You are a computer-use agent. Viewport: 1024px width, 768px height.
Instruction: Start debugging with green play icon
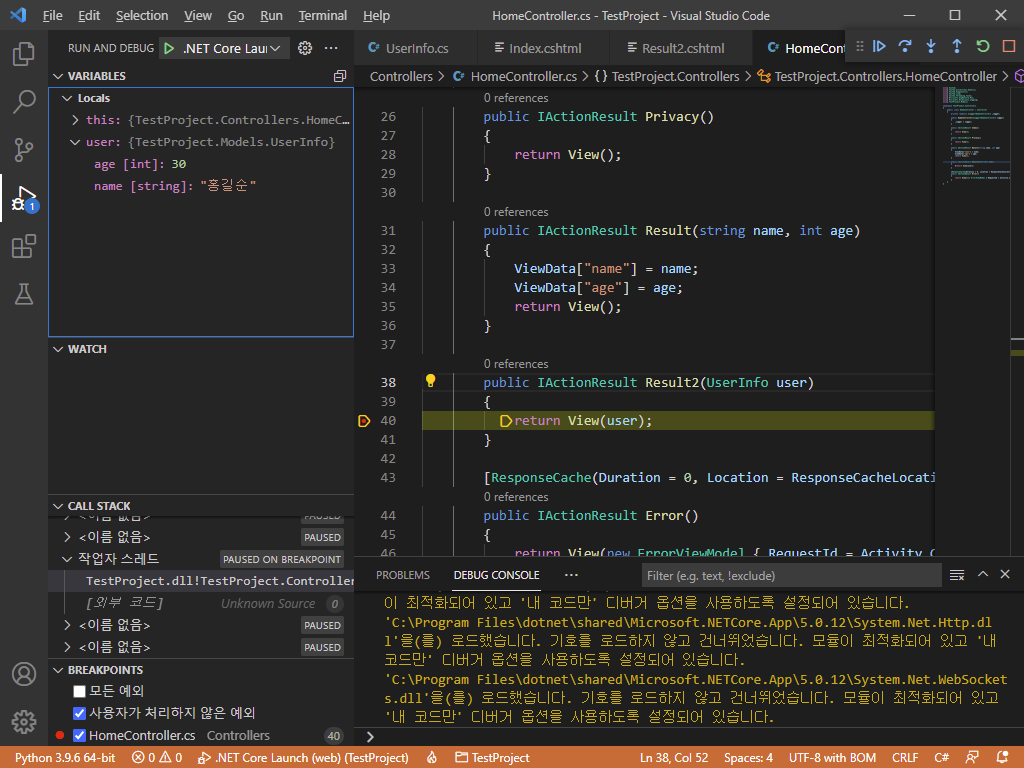tap(169, 48)
